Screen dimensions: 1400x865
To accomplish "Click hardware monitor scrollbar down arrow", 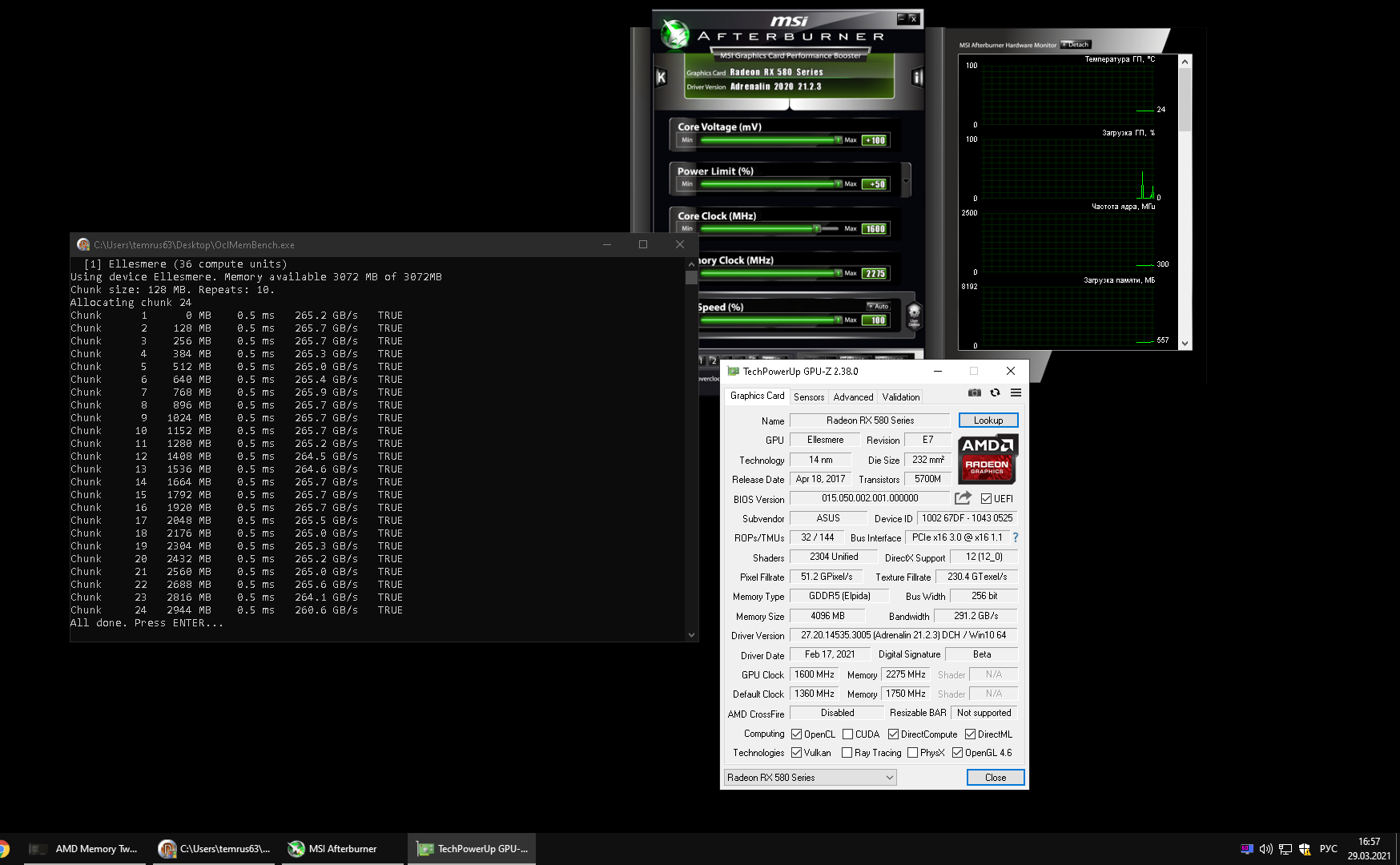I will point(1185,344).
